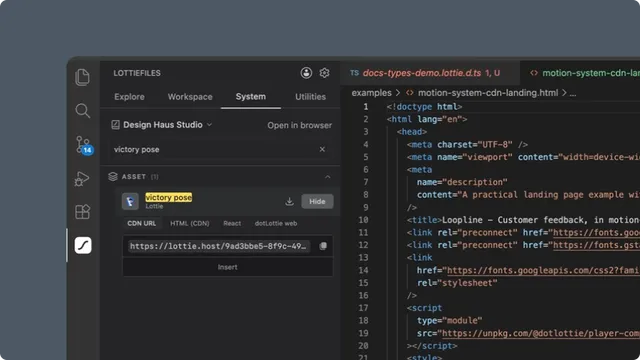Click the doctype html line

[424, 107]
